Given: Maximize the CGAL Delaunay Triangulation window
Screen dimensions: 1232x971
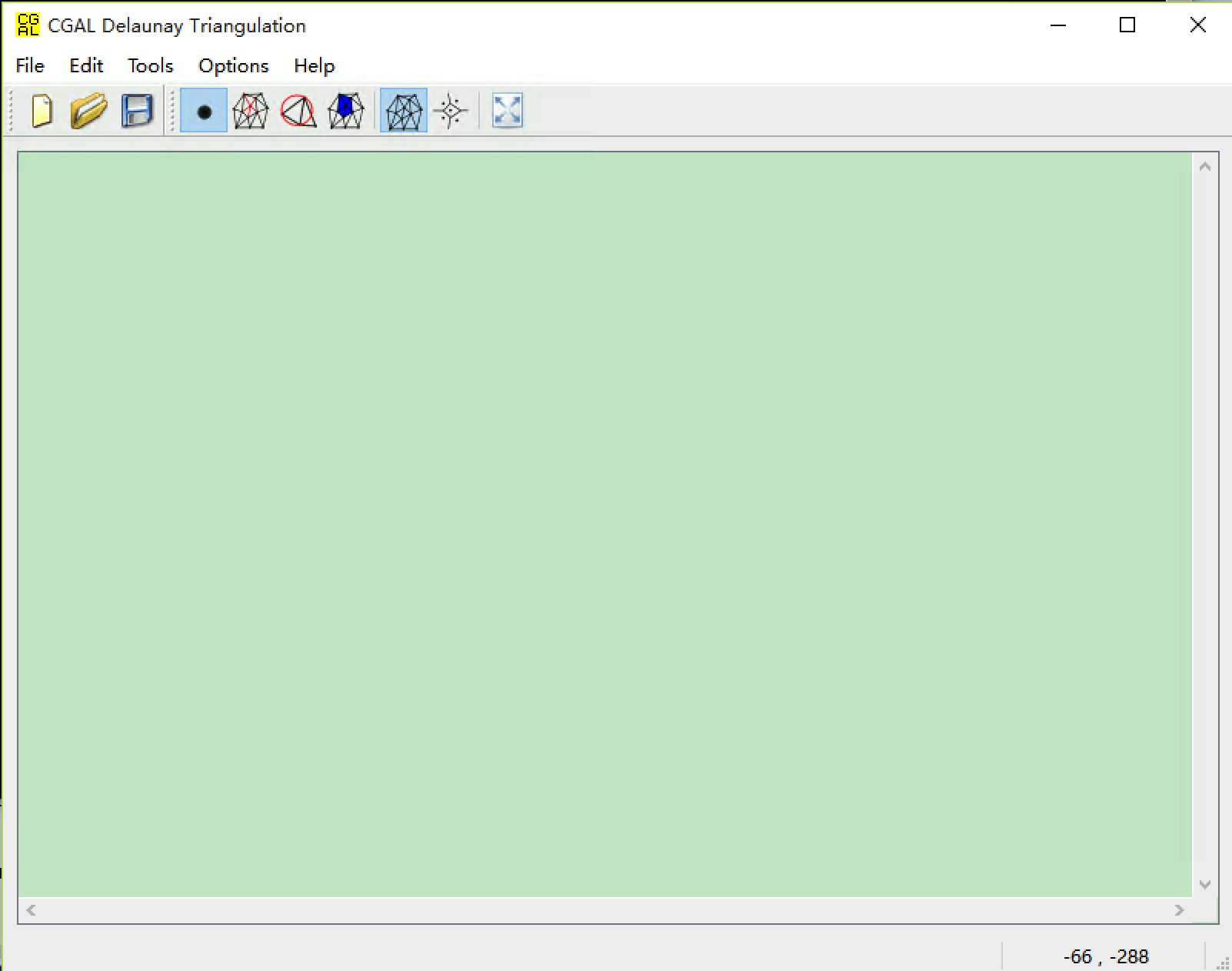Looking at the screenshot, I should click(1127, 25).
